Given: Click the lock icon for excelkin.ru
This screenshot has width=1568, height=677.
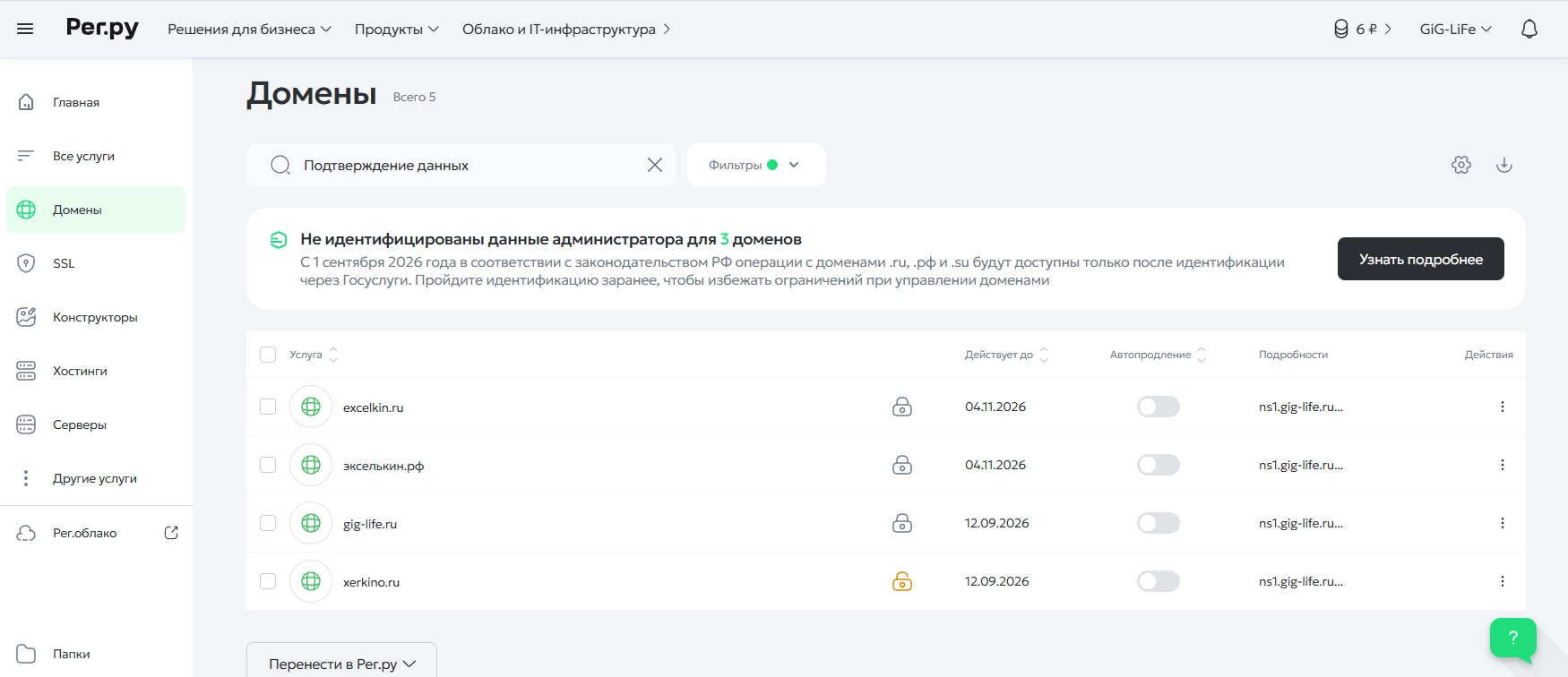Looking at the screenshot, I should 902,407.
